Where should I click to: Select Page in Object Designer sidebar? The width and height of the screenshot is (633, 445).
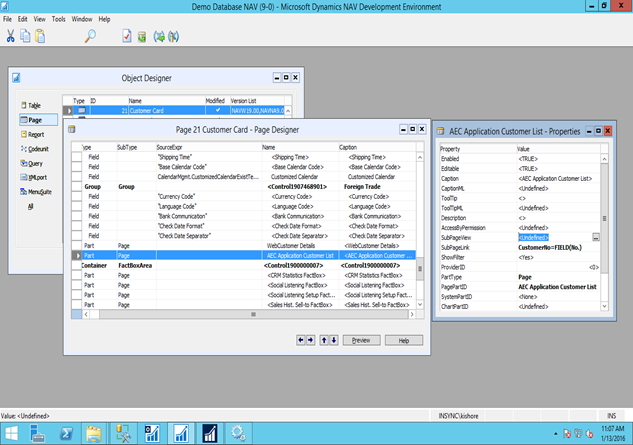click(x=38, y=120)
